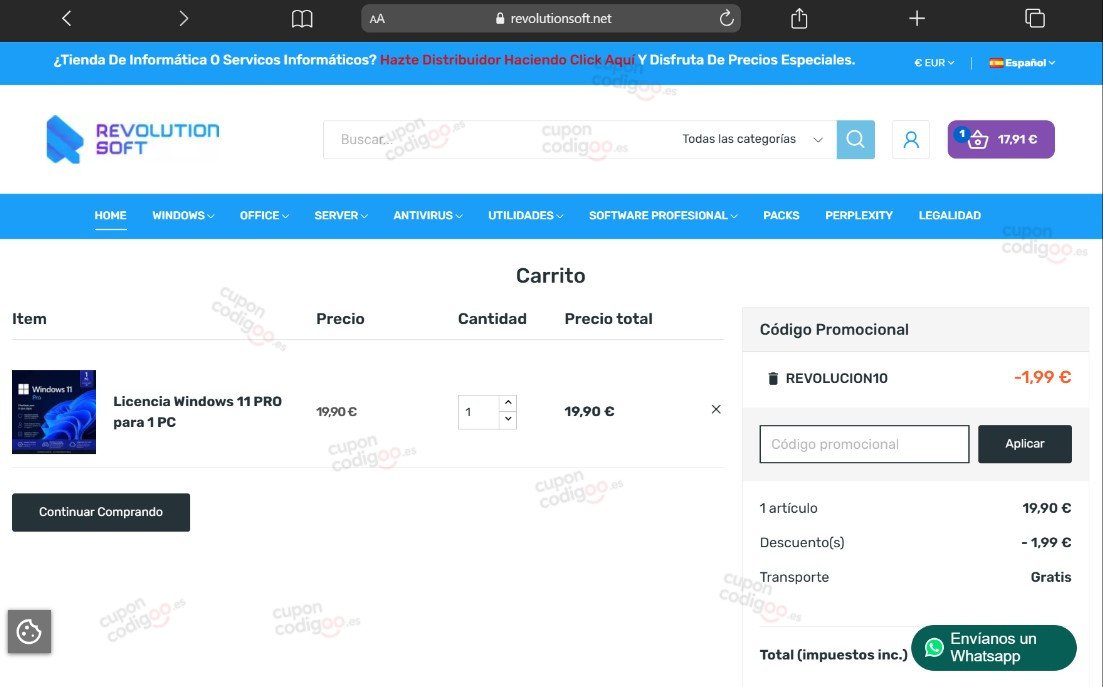The height and width of the screenshot is (687, 1103).
Task: Click the quantity input field showing 1
Action: point(478,412)
